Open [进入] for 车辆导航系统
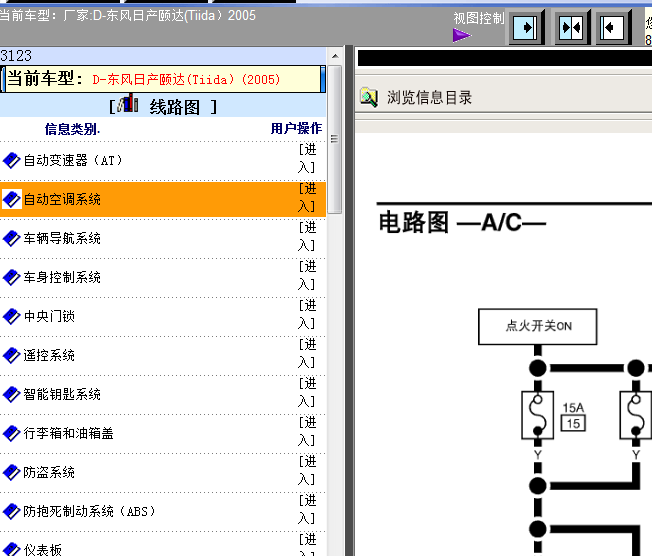The height and width of the screenshot is (556, 652). pos(307,236)
